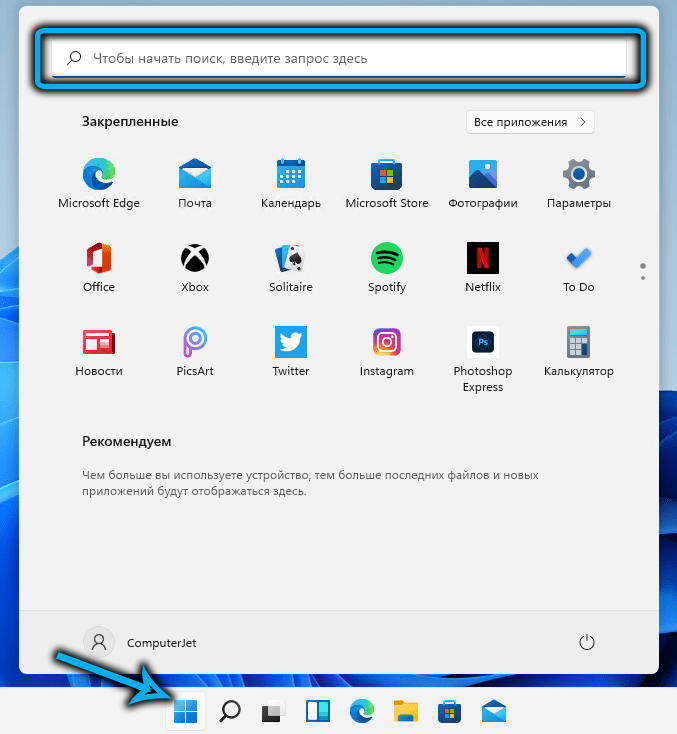677x734 pixels.
Task: Click the Windows Start button on taskbar
Action: [x=186, y=711]
